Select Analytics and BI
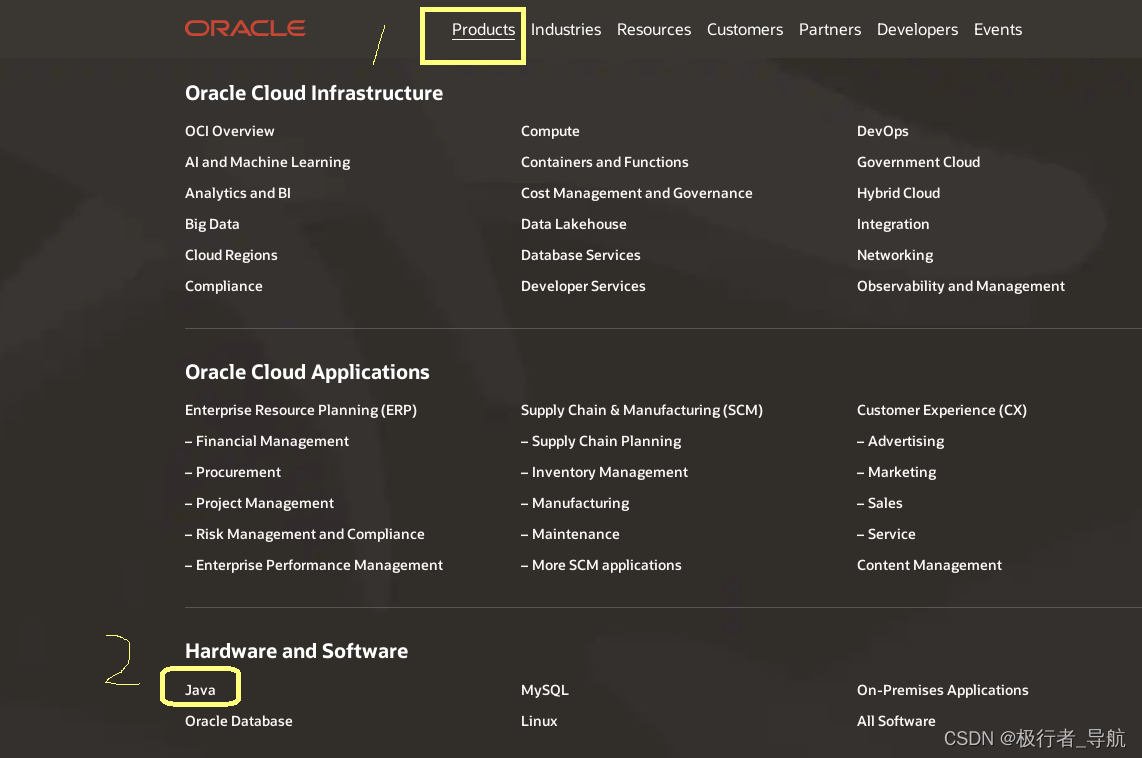Screen dimensions: 1142x758 pos(237,193)
